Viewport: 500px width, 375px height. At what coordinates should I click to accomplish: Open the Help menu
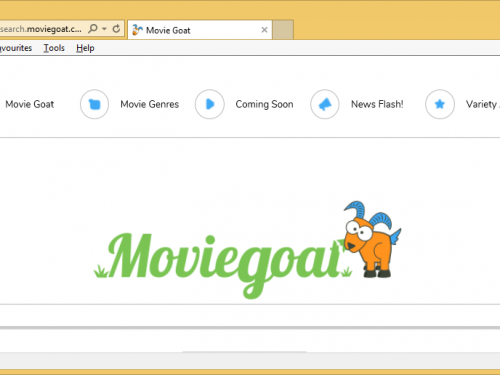(85, 48)
